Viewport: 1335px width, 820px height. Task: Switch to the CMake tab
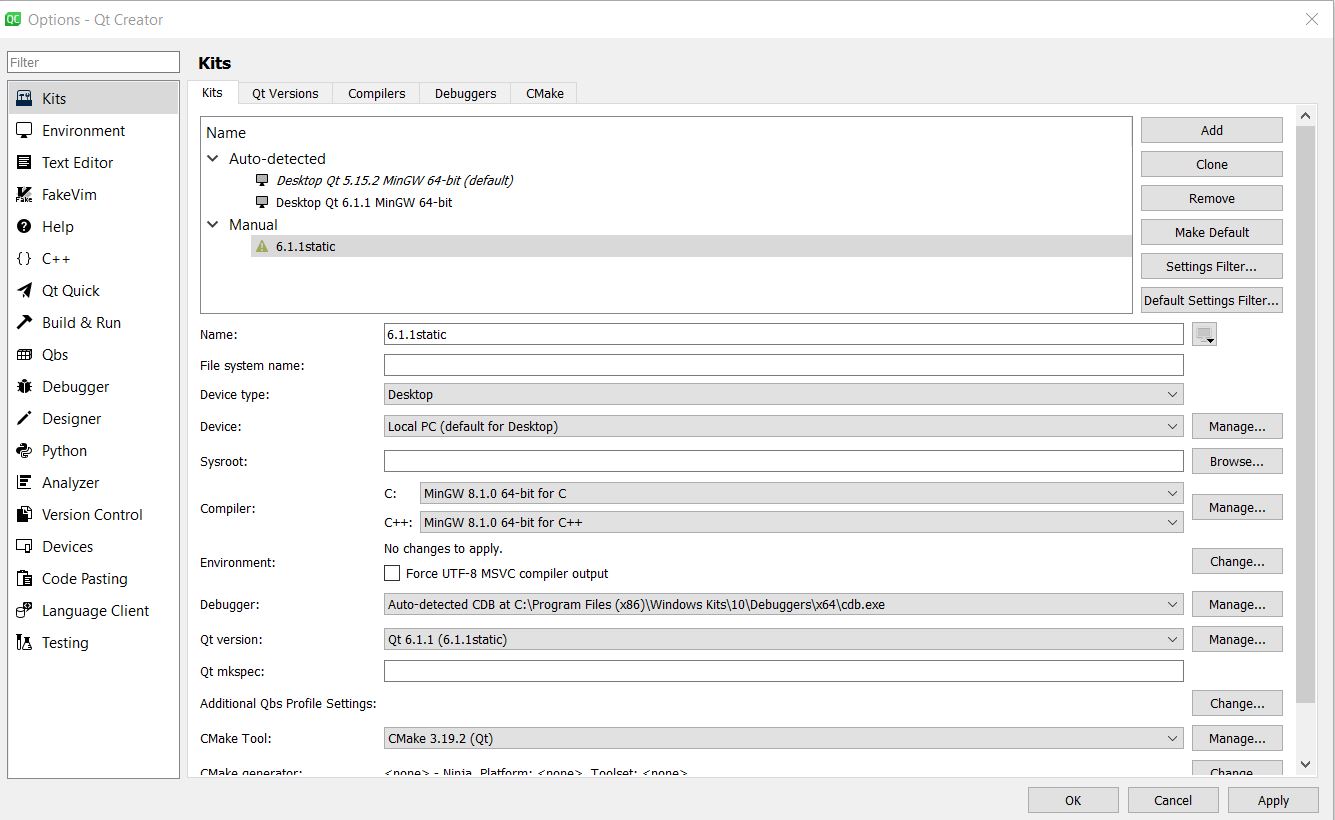(545, 93)
